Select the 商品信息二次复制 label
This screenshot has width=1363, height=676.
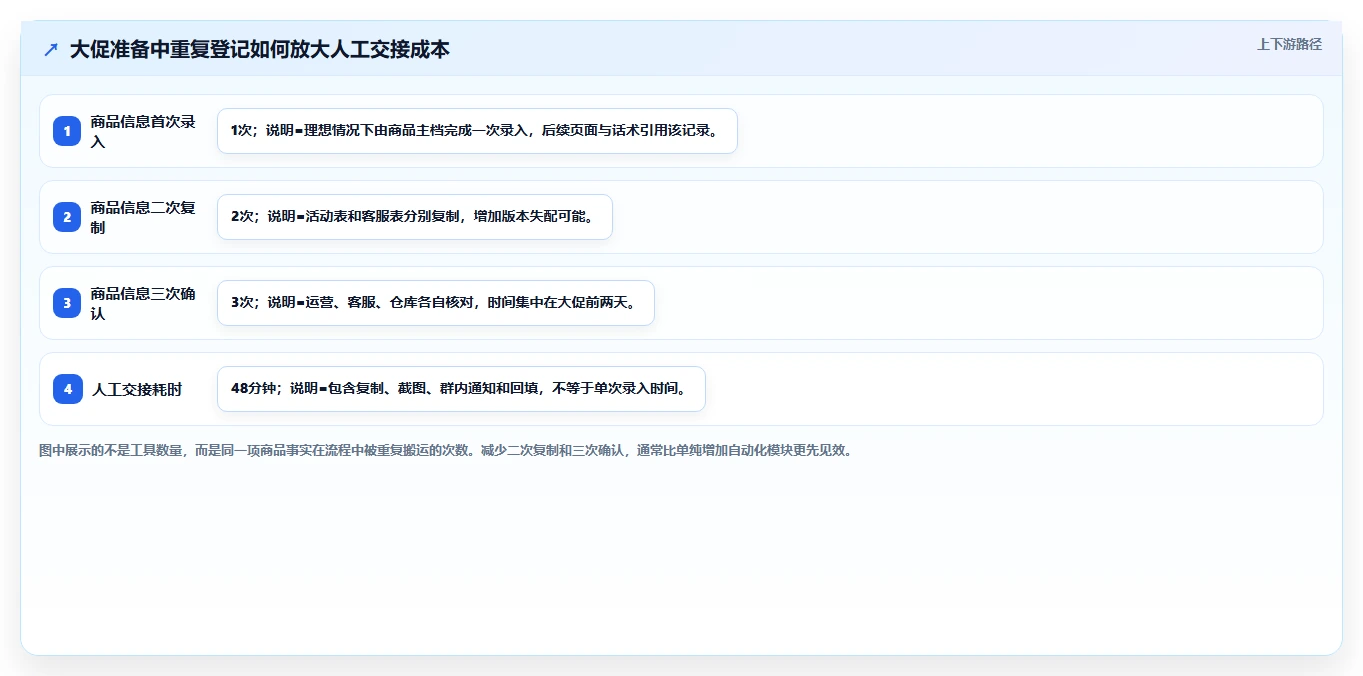point(144,217)
